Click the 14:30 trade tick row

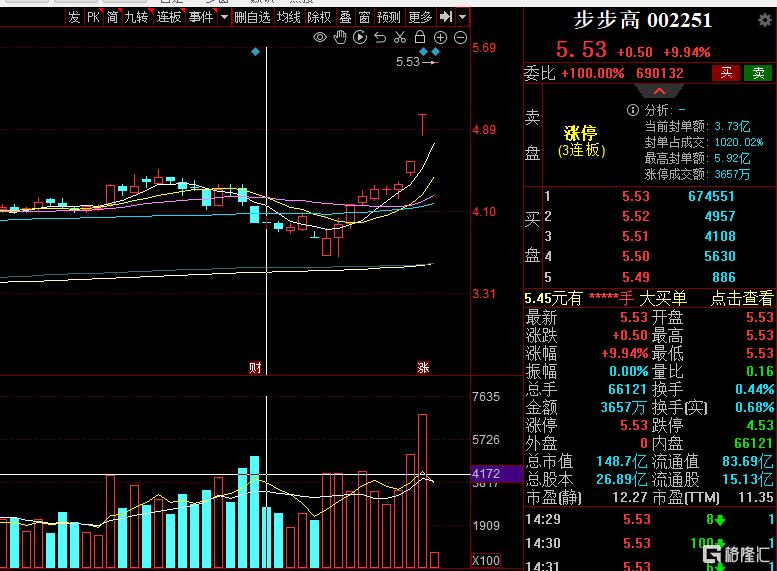pyautogui.click(x=650, y=543)
